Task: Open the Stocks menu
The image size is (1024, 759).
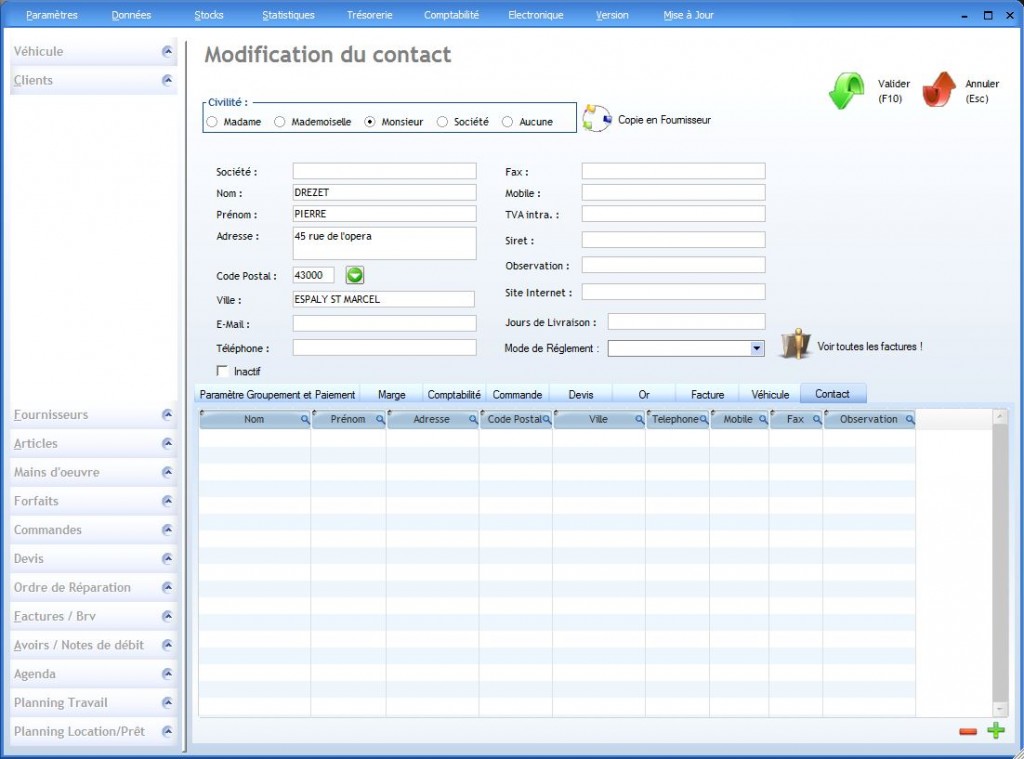Action: coord(209,14)
